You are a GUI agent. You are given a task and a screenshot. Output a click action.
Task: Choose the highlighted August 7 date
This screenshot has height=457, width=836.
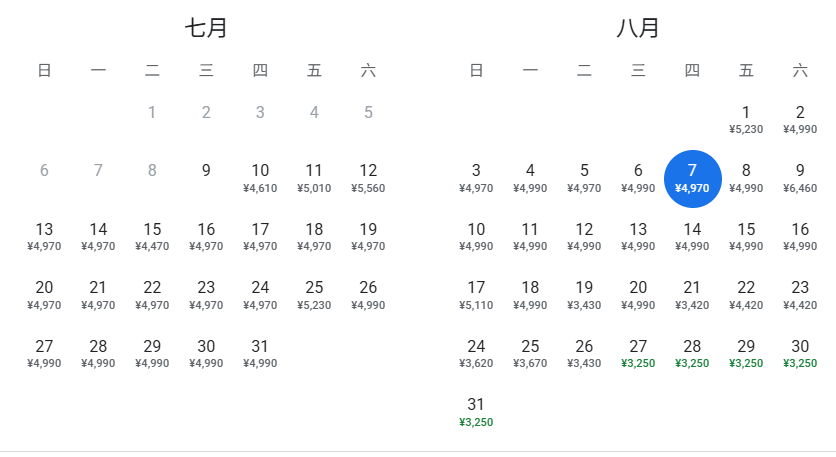[692, 176]
